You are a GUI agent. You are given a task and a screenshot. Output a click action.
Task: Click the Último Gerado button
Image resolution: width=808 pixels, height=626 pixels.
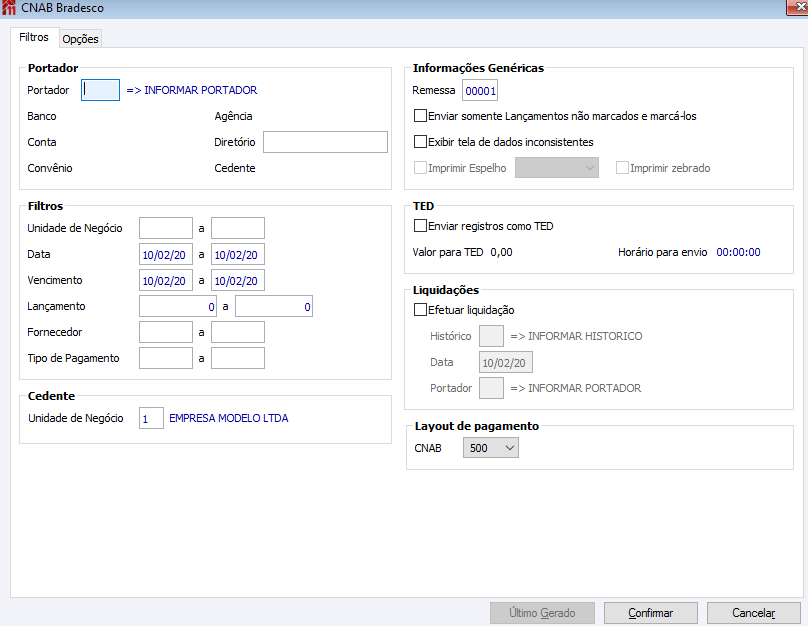[543, 613]
